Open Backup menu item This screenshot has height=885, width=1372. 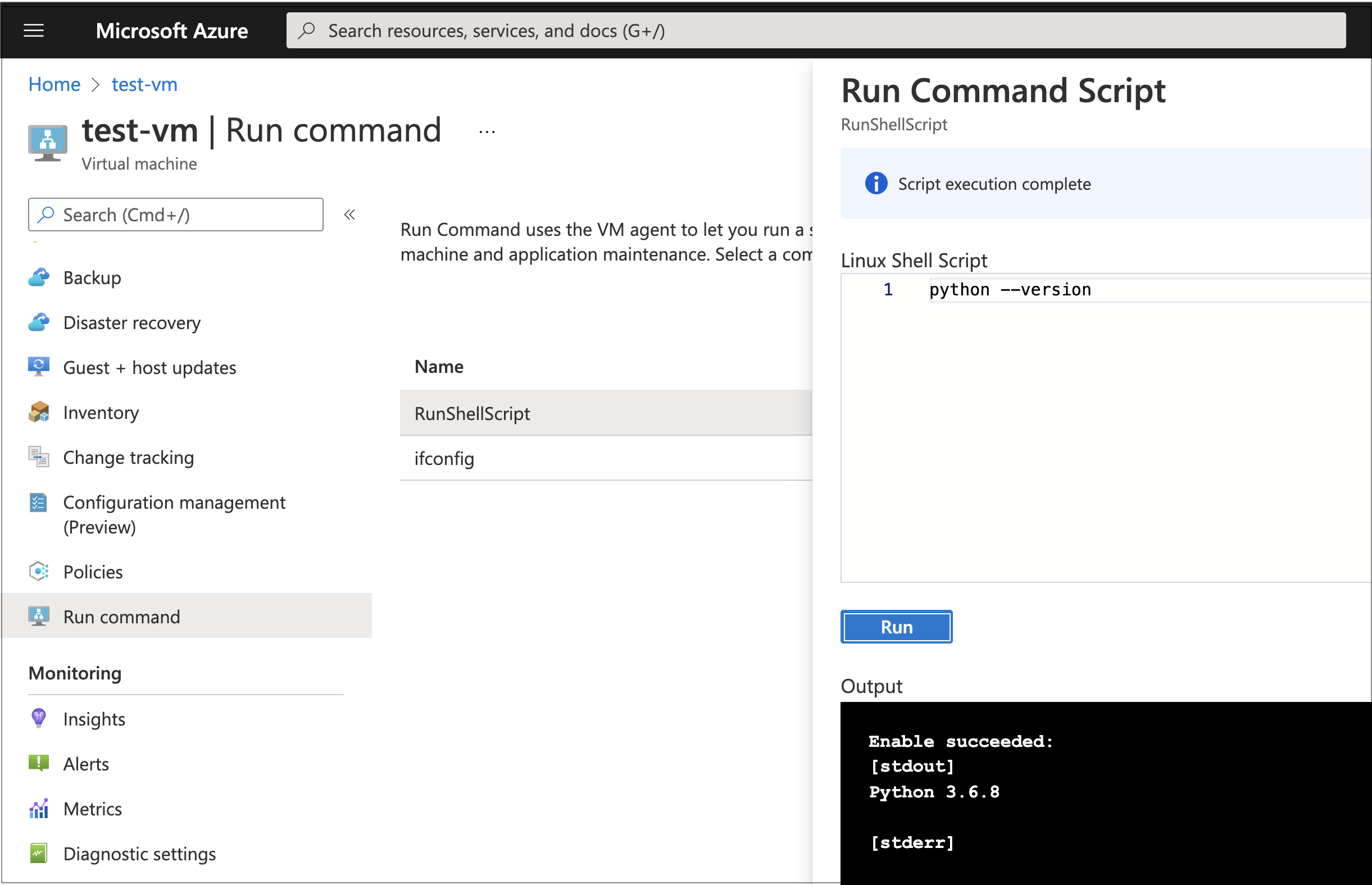point(92,277)
